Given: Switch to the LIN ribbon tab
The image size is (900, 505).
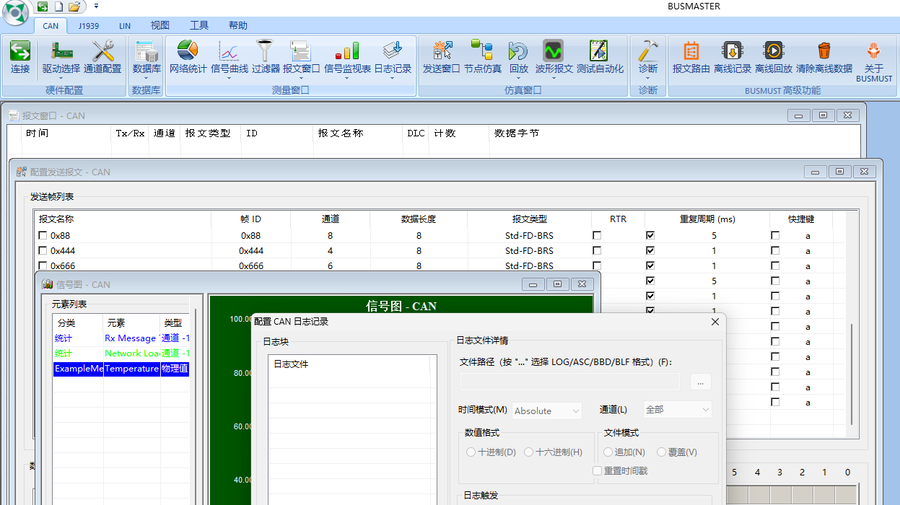Looking at the screenshot, I should 125,26.
